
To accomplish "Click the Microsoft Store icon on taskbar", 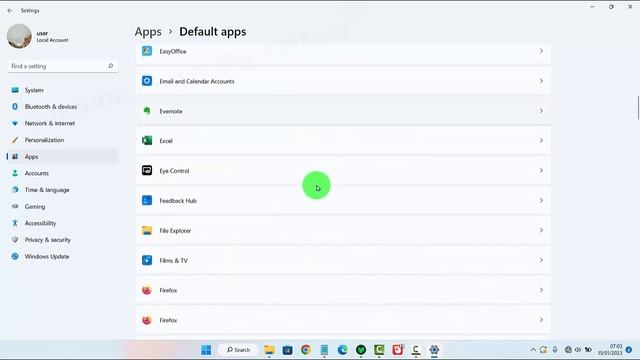I will pos(287,350).
